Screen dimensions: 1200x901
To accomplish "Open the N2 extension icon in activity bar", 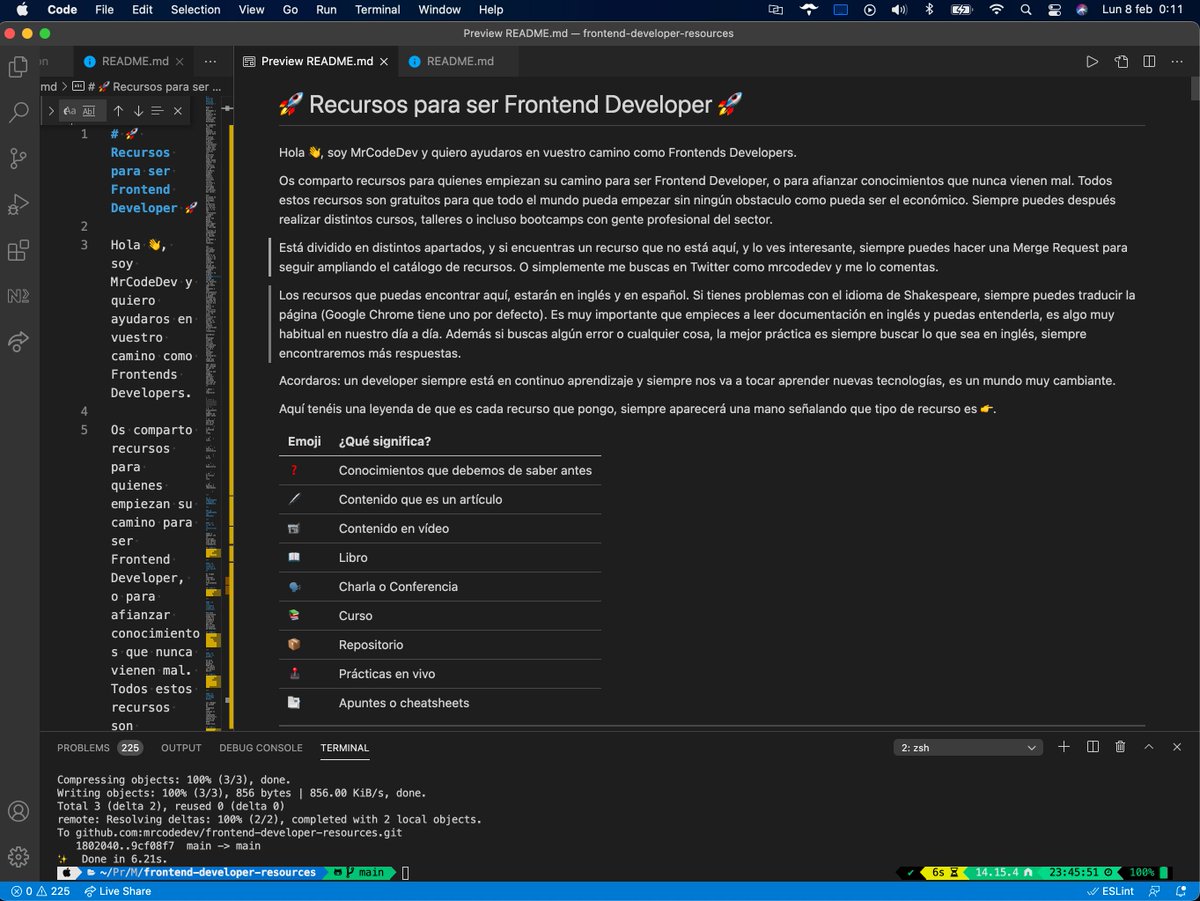I will point(18,296).
